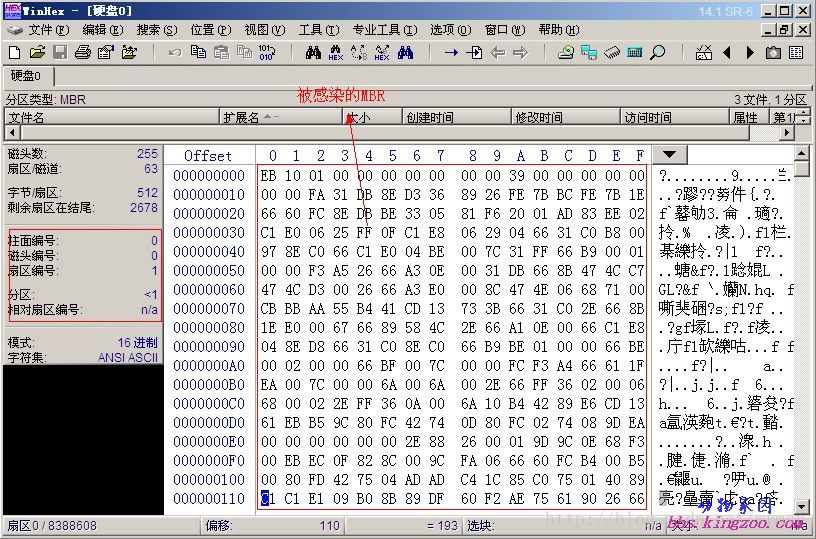Click the Replace Hex Values icon
The image size is (816, 539).
tap(382, 53)
